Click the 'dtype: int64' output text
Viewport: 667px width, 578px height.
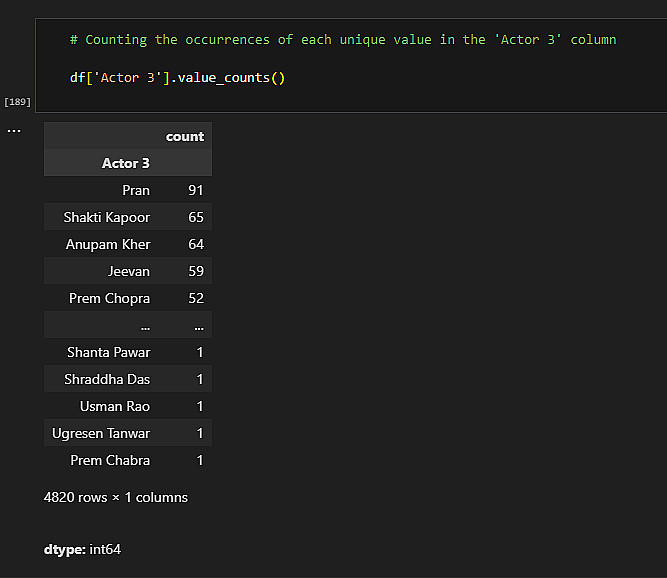(x=83, y=549)
